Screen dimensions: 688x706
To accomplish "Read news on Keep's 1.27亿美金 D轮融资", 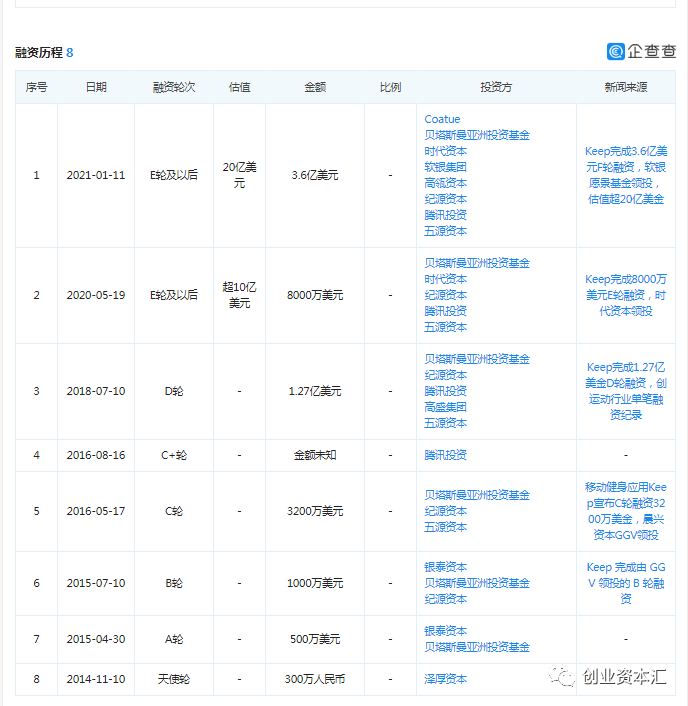I will pyautogui.click(x=626, y=391).
